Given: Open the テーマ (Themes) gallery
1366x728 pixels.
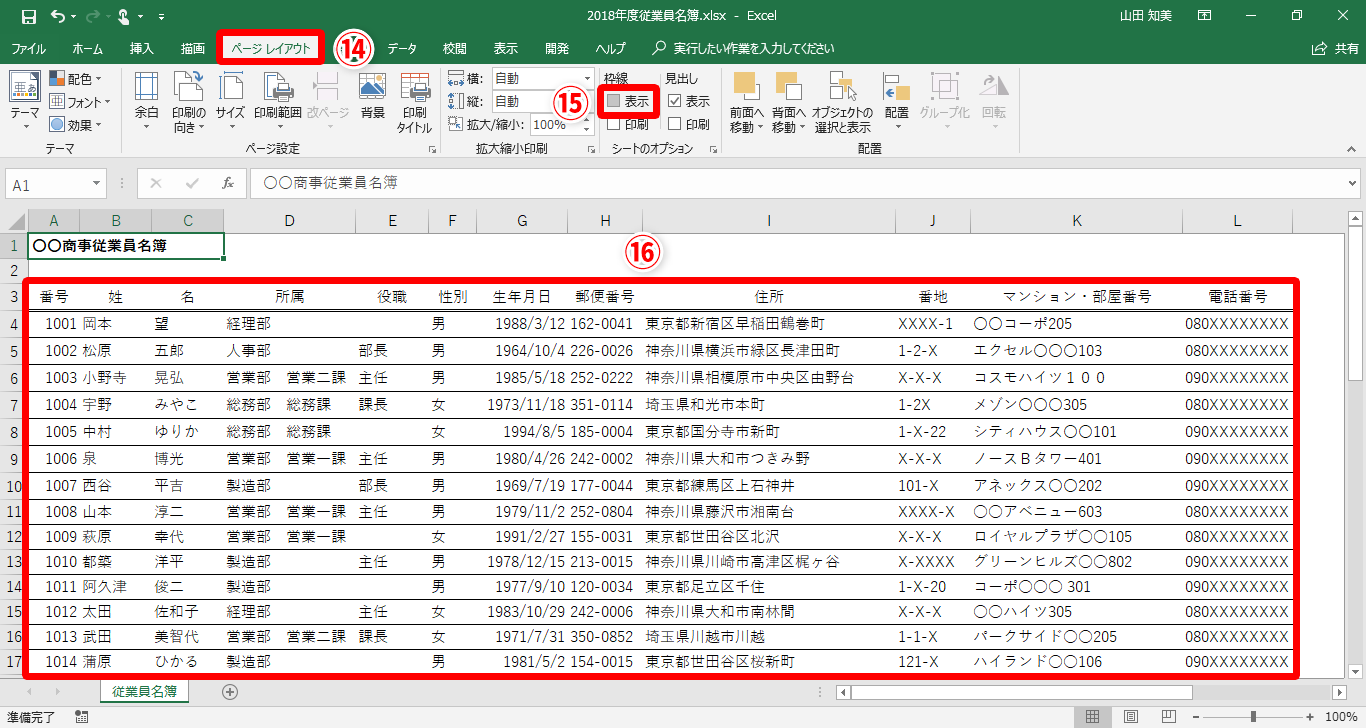Looking at the screenshot, I should click(25, 103).
